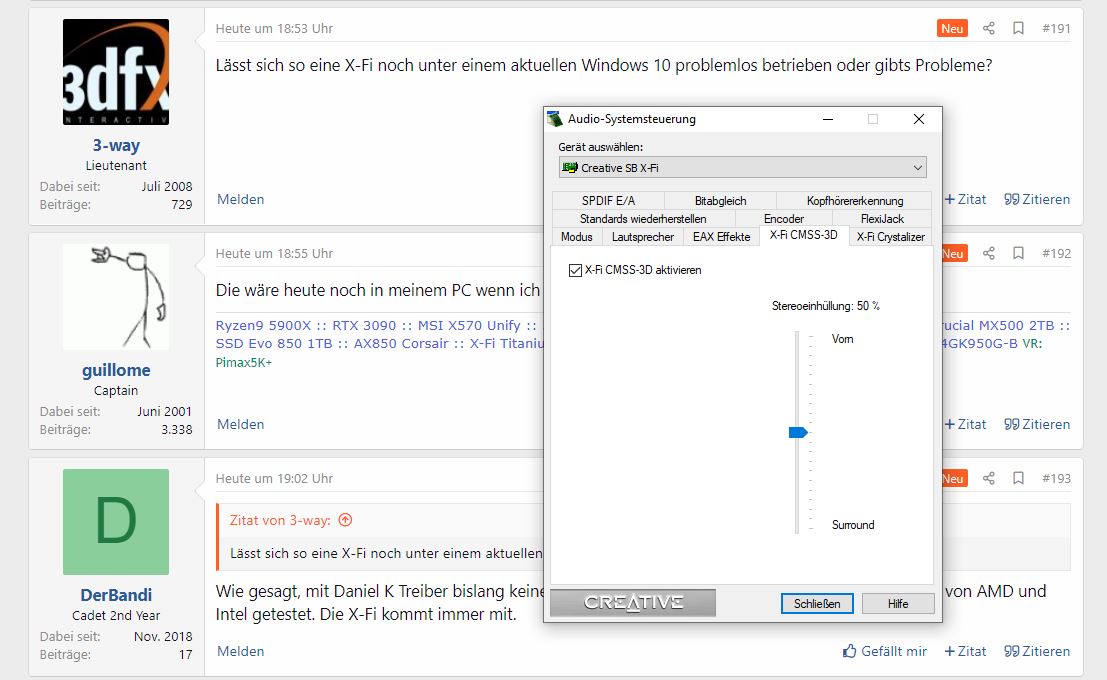
Task: Bookmark post #191
Action: pyautogui.click(x=1018, y=28)
